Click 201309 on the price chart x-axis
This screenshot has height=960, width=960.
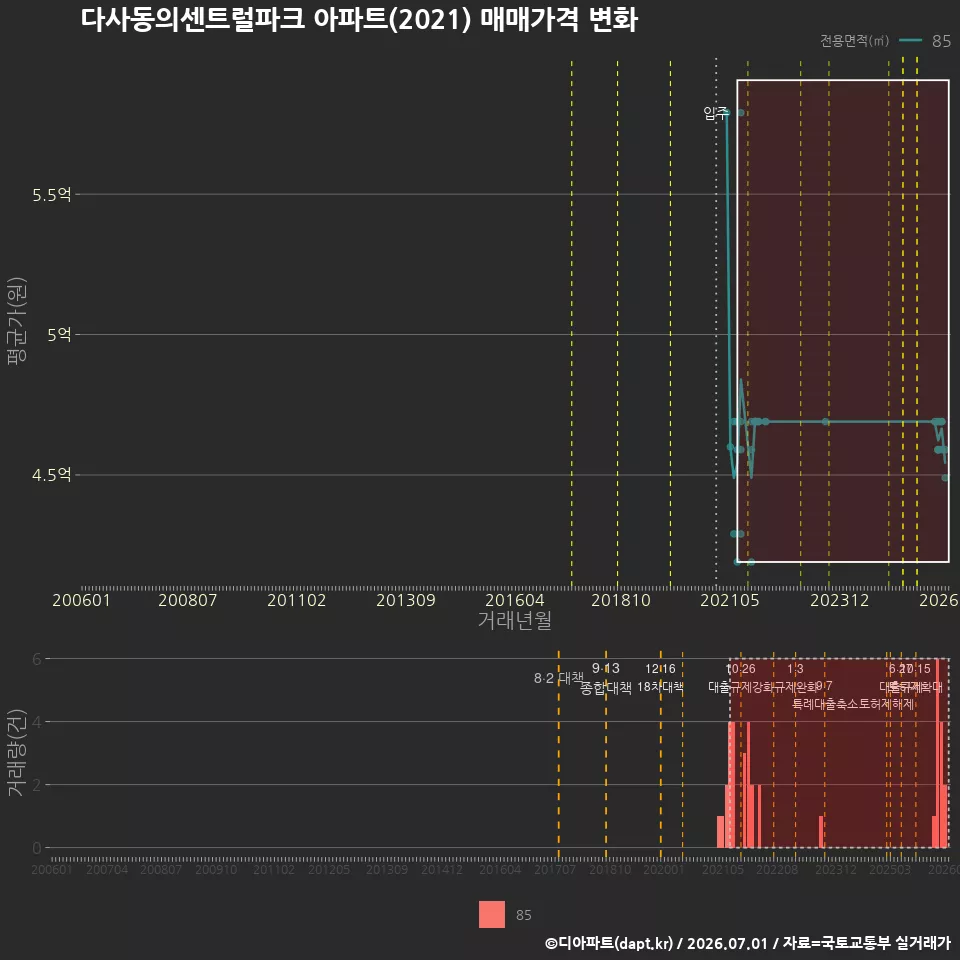(x=405, y=600)
